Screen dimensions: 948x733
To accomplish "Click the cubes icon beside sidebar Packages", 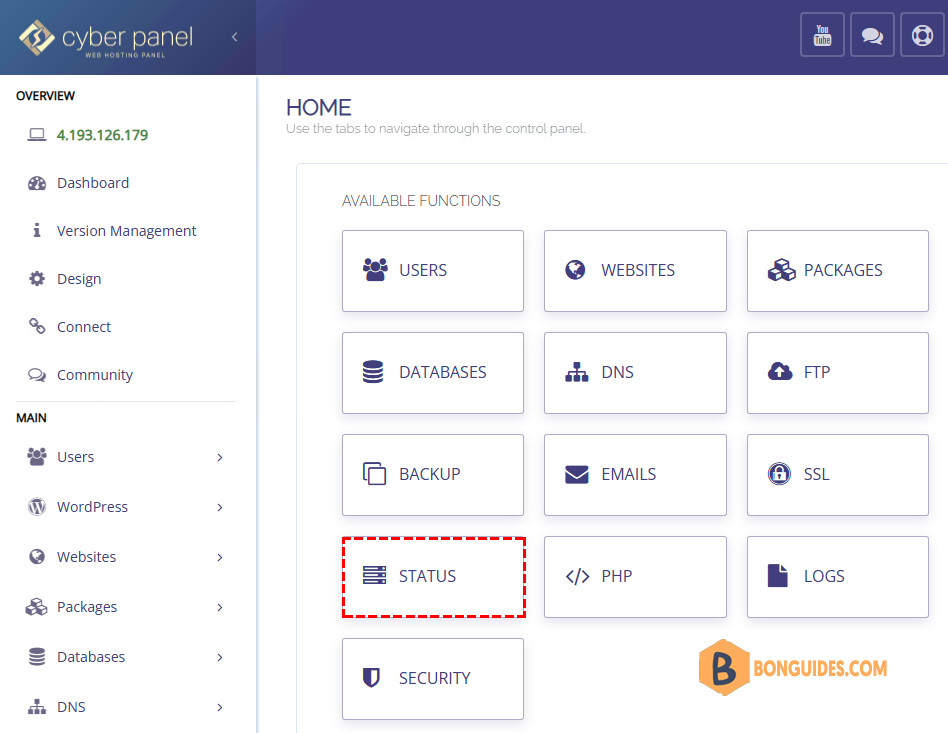I will [x=37, y=607].
